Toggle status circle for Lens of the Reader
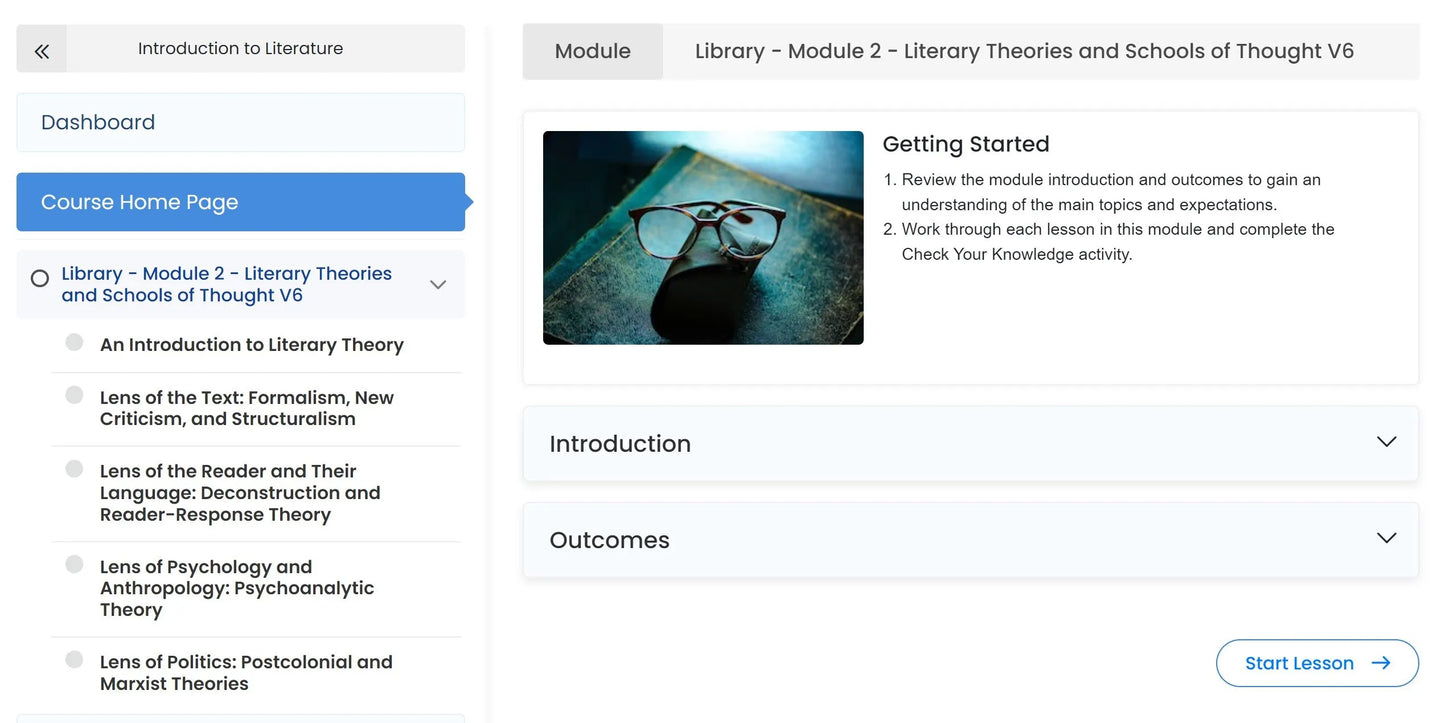The height and width of the screenshot is (723, 1445). coord(74,469)
